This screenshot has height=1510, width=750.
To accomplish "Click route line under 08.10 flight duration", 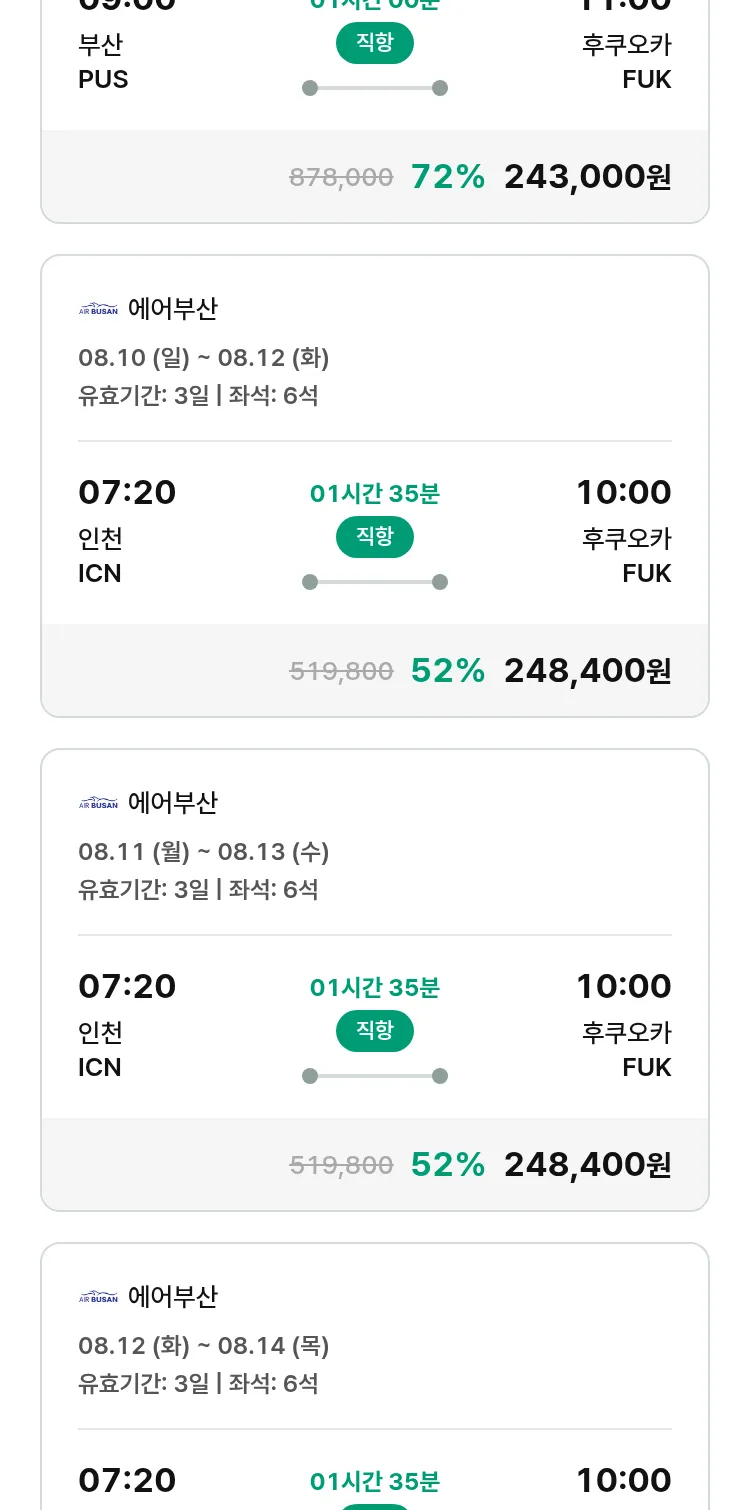I will (x=374, y=582).
